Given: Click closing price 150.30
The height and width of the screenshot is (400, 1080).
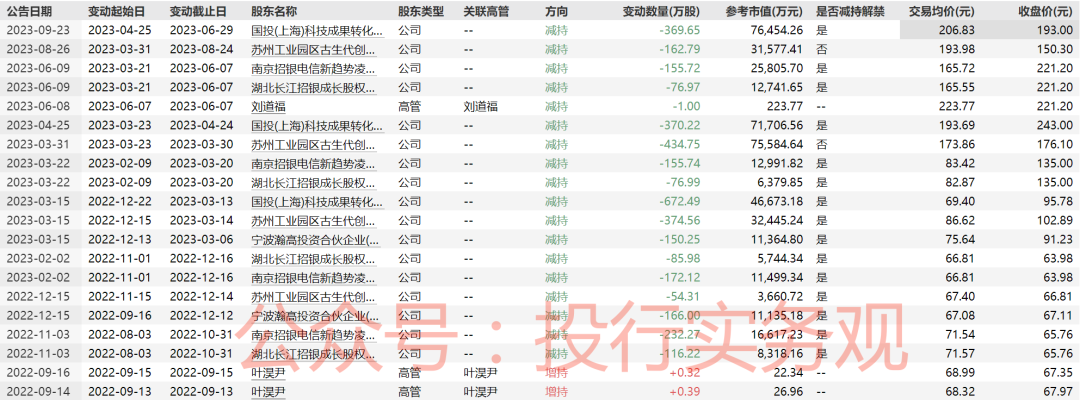Looking at the screenshot, I should (1057, 49).
